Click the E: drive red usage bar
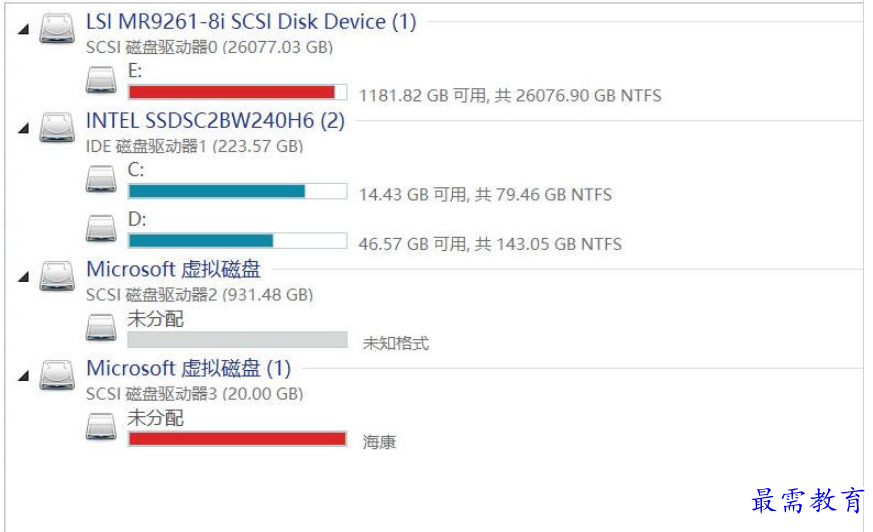 (x=238, y=92)
